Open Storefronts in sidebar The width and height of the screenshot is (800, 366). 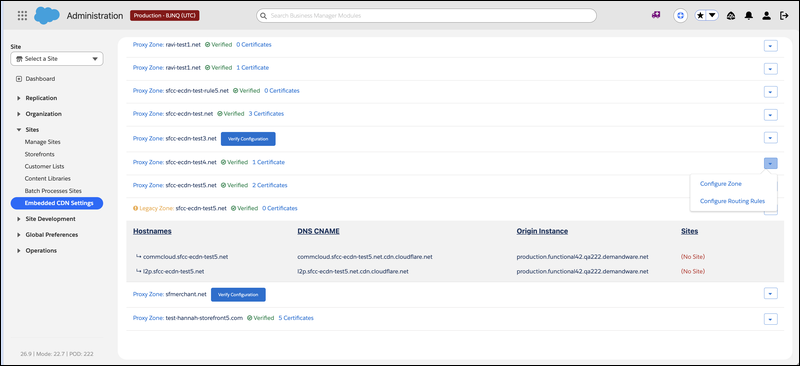coord(39,154)
